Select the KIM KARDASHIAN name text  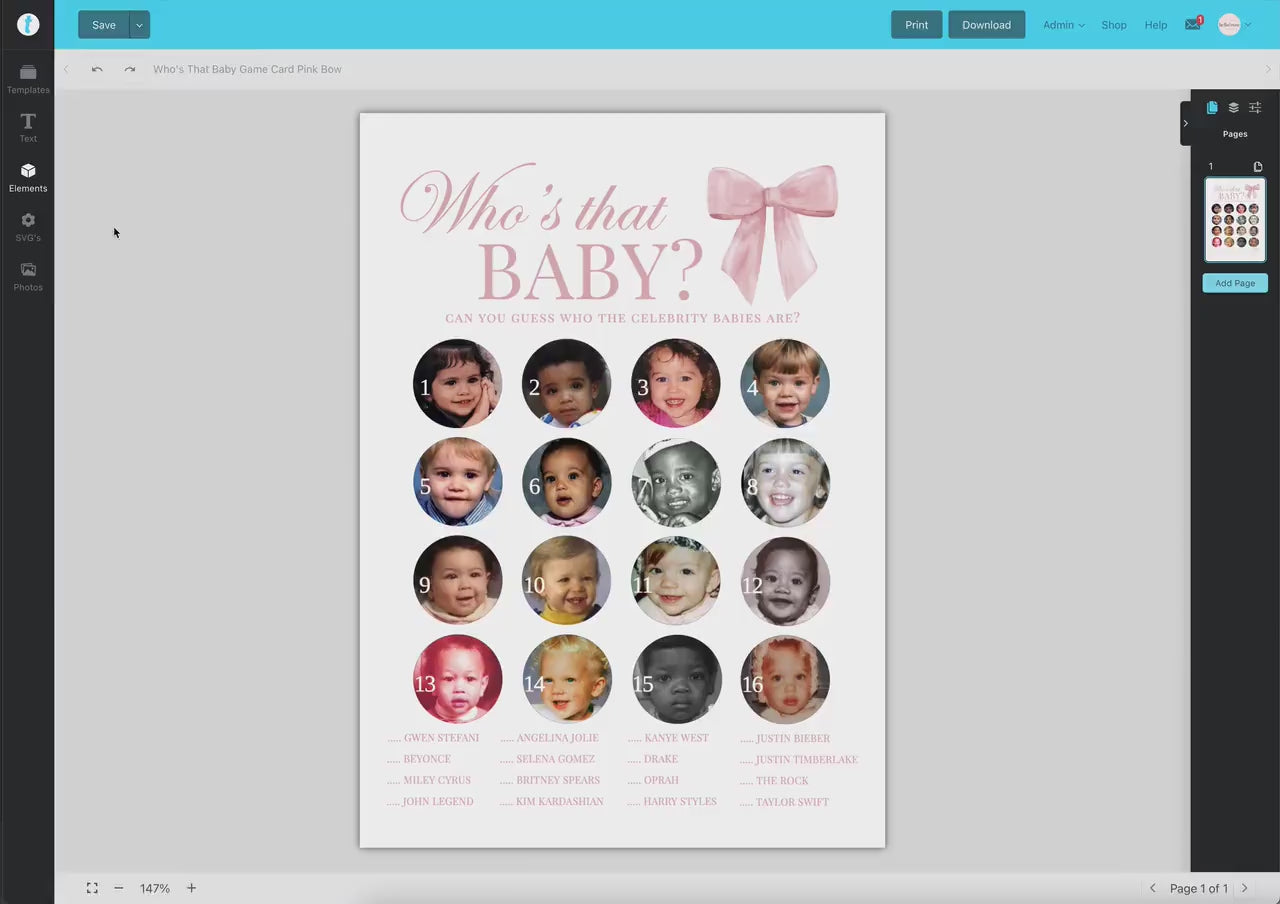pyautogui.click(x=560, y=802)
